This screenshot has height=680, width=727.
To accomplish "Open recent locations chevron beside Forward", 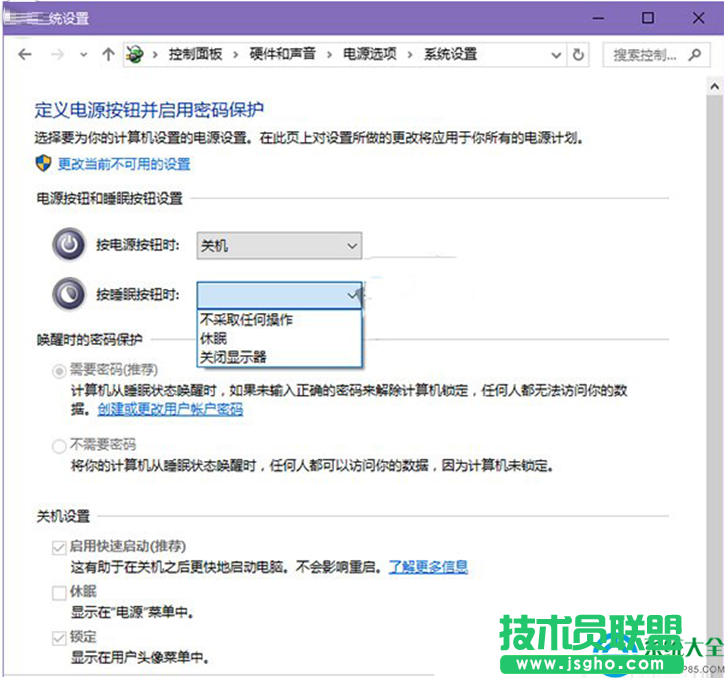I will [x=83, y=55].
